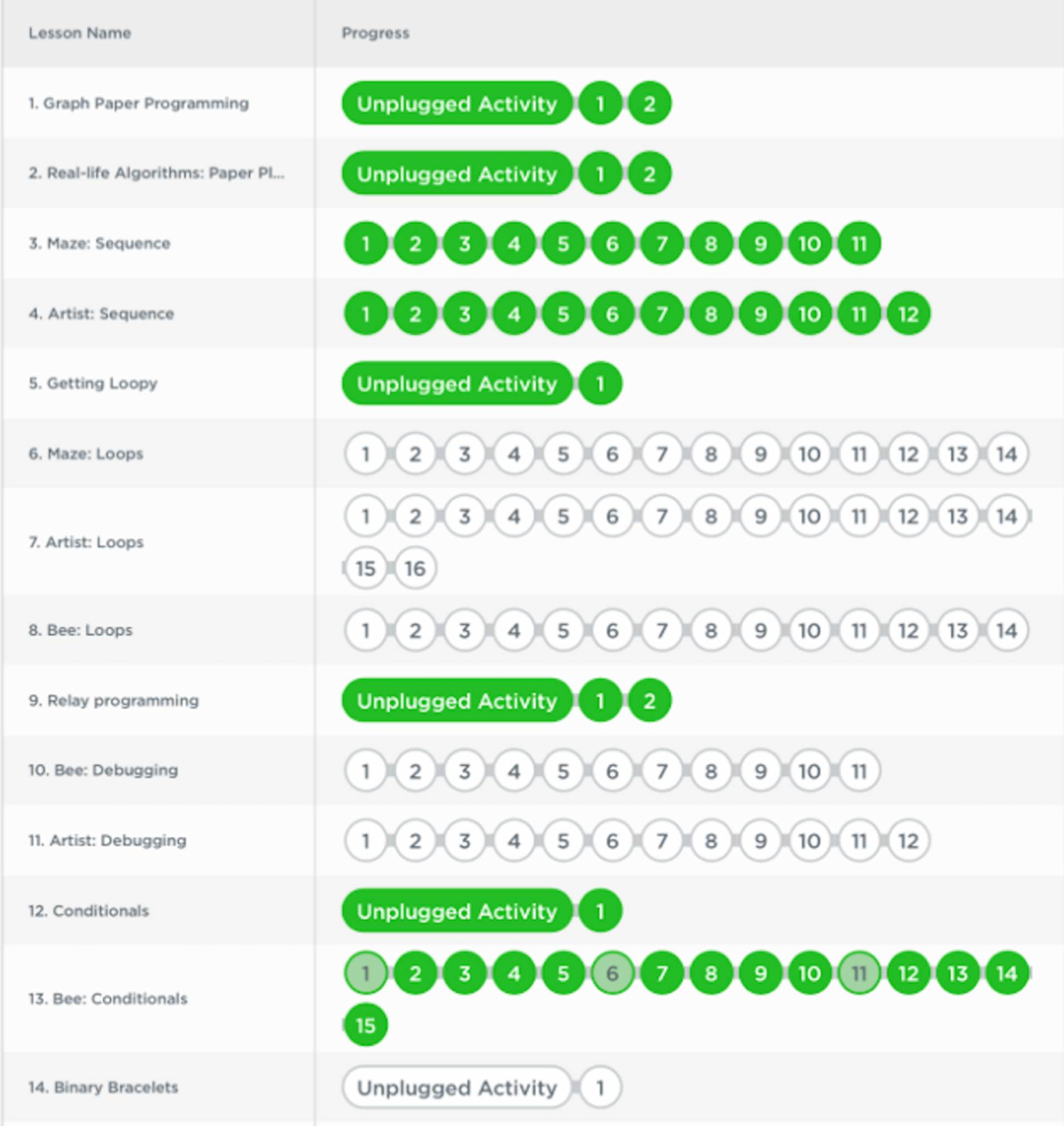Click the Progress column header

pos(375,34)
